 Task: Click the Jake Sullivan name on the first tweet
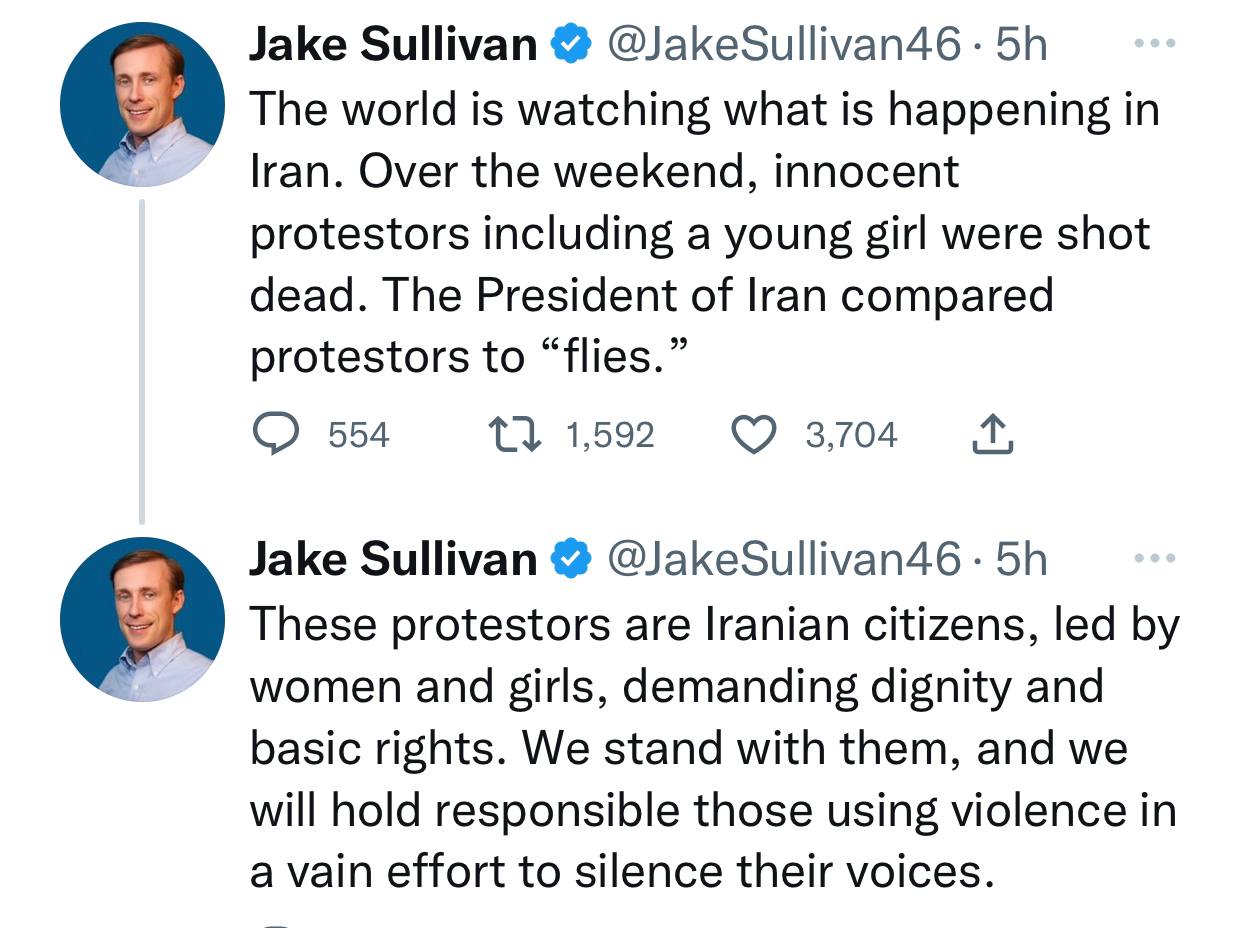coord(392,46)
